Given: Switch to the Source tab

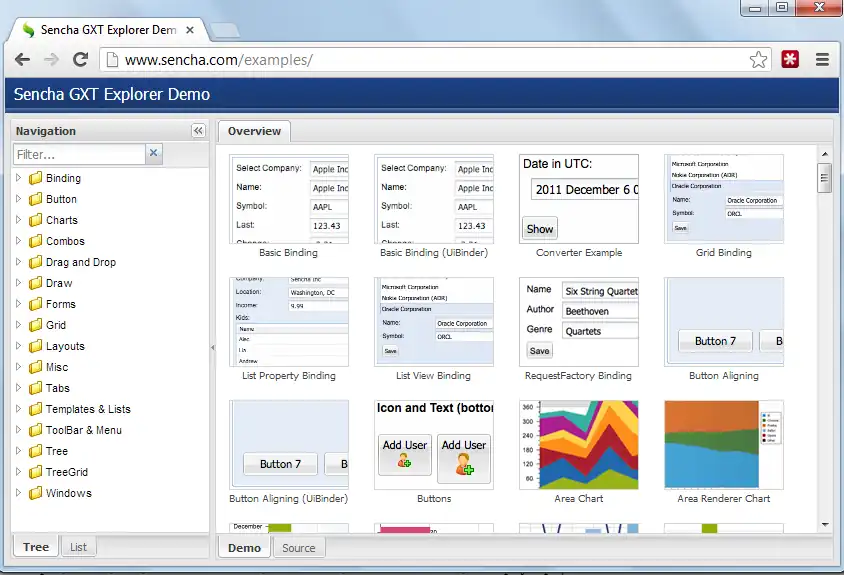Looking at the screenshot, I should tap(298, 548).
